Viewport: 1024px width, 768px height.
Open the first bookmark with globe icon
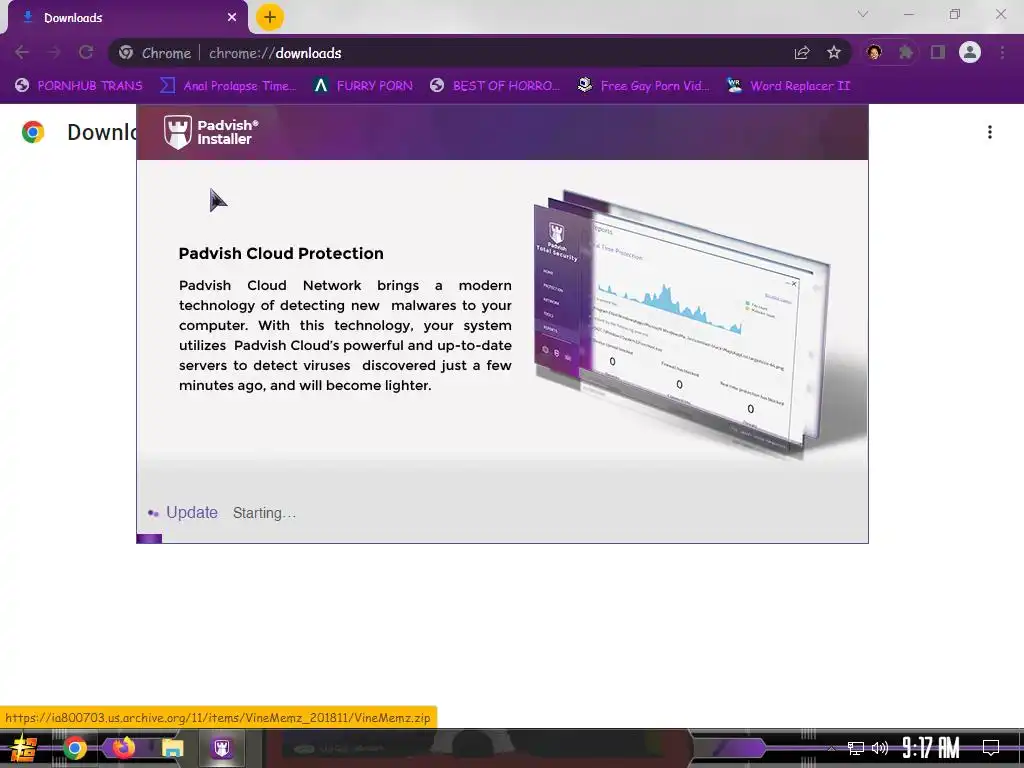pos(78,86)
